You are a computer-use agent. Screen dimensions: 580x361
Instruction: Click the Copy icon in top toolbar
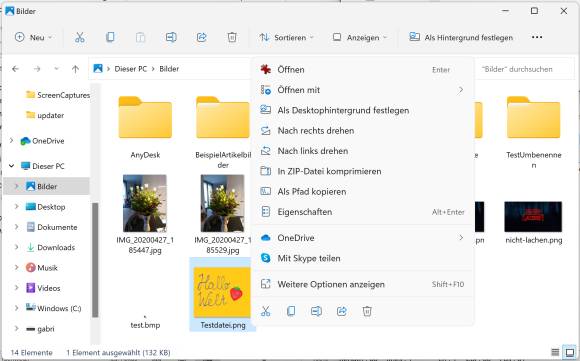(110, 37)
